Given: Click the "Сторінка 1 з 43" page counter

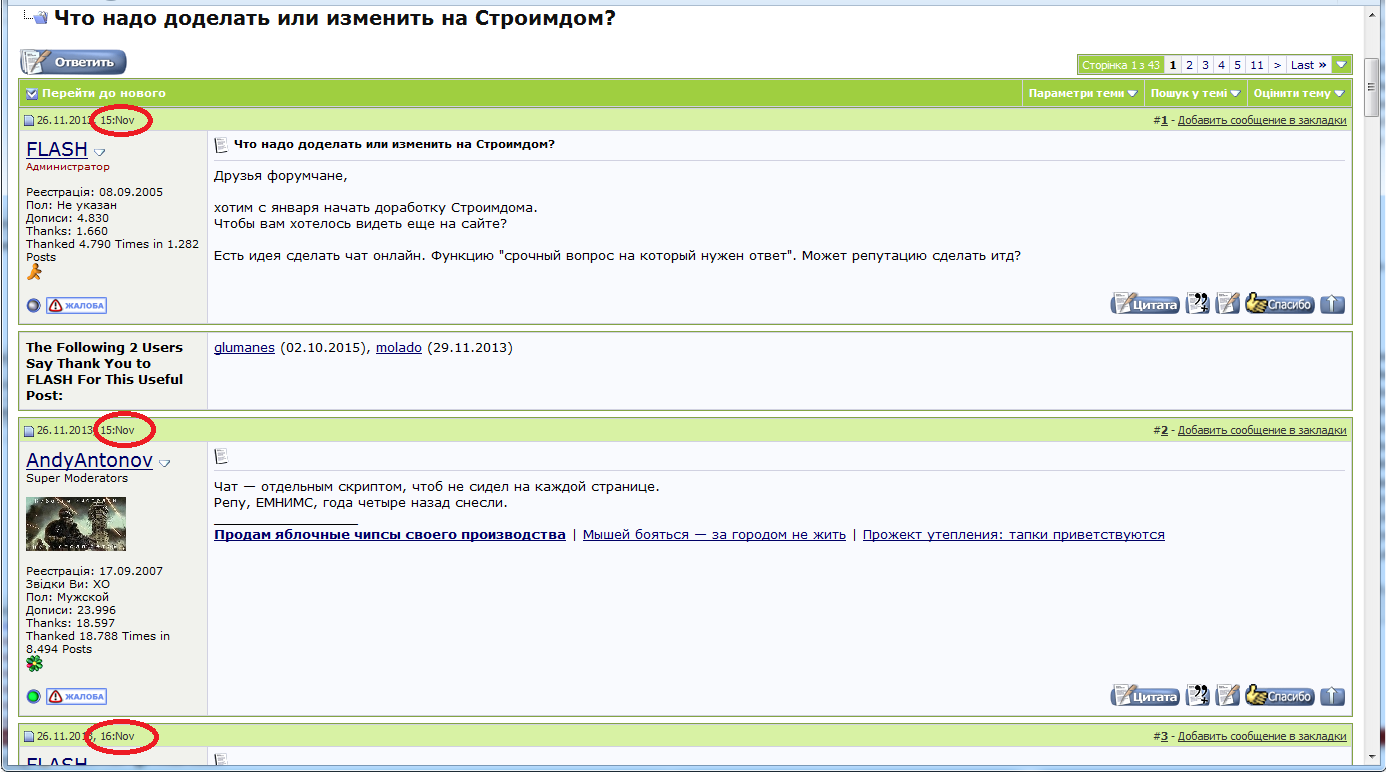Looking at the screenshot, I should click(x=1121, y=65).
